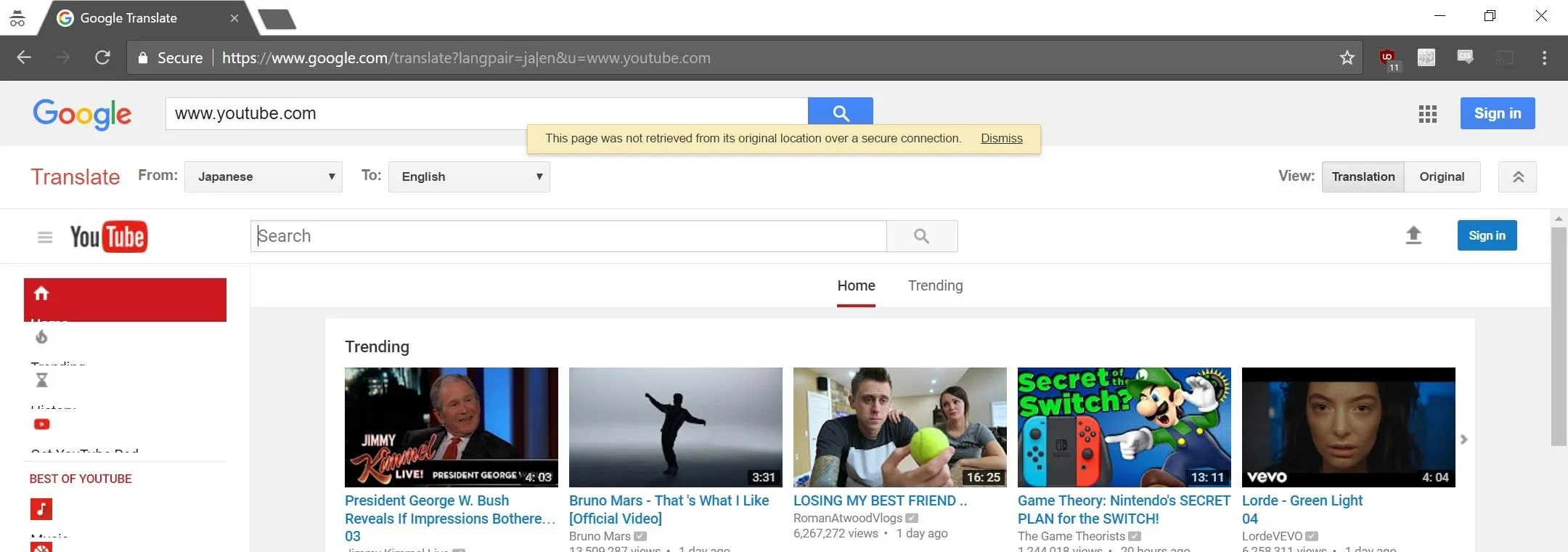Click the YouTube upload arrow icon
Screen dimensions: 1568x552
pos(1413,235)
